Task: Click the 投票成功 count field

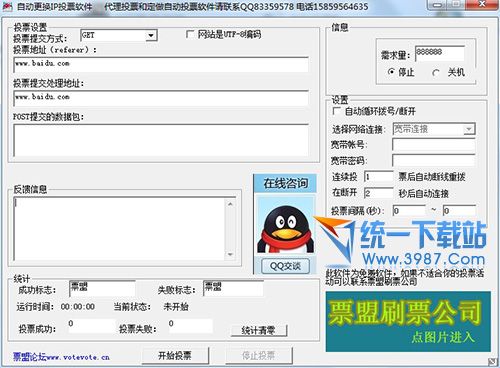Action: tap(91, 325)
